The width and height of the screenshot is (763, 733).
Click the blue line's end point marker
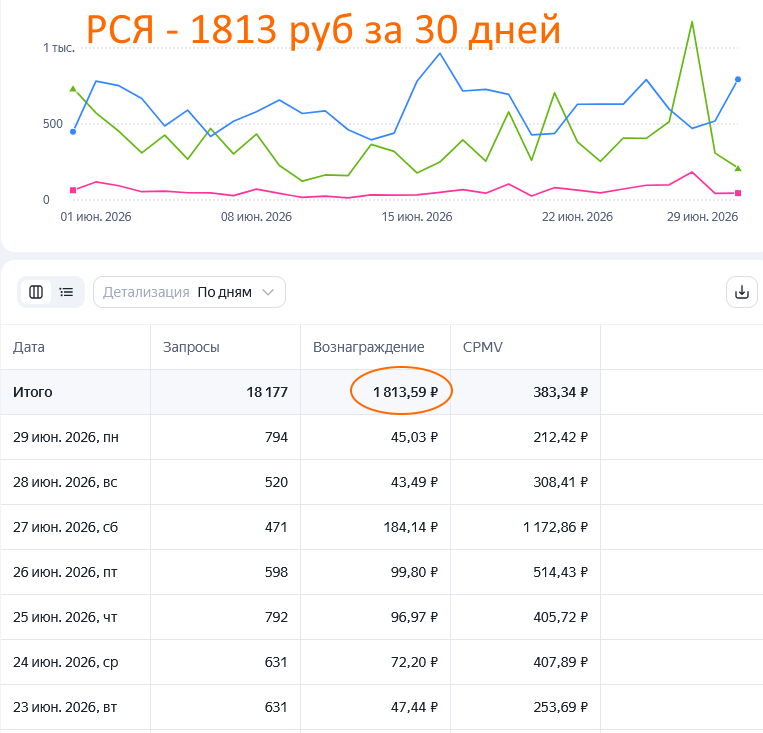(x=738, y=79)
